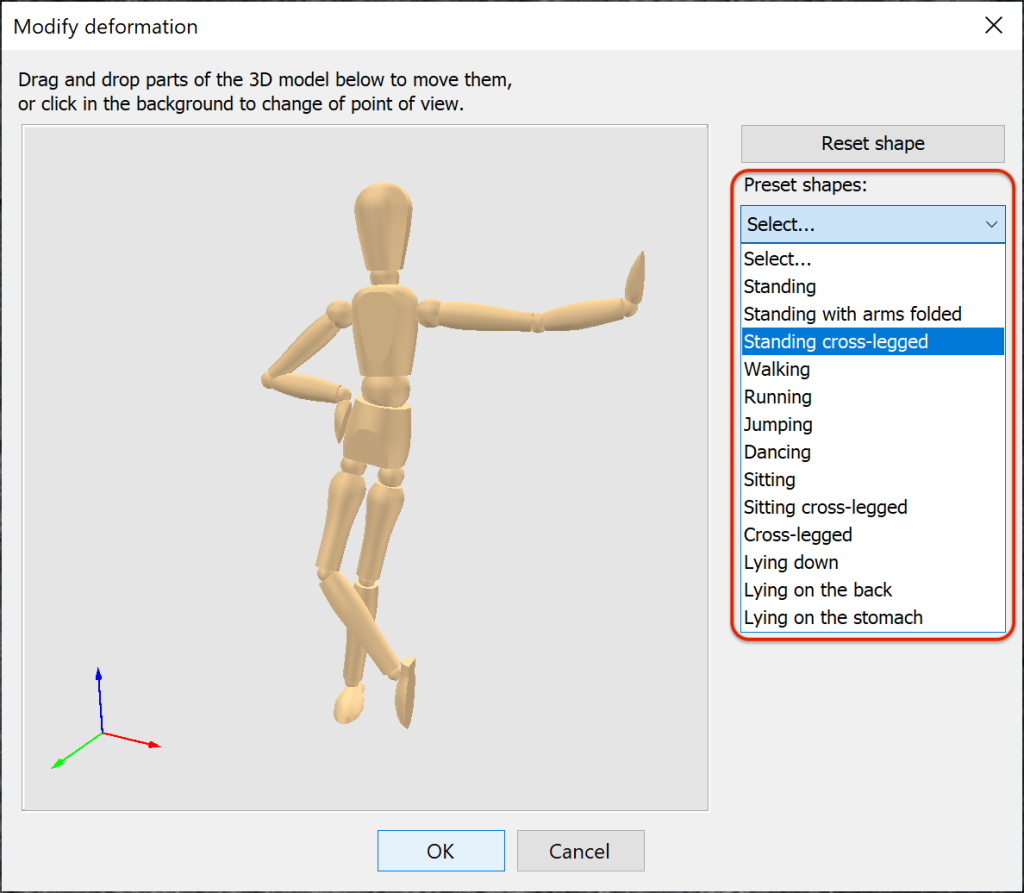Confirm changes with the OK button
The height and width of the screenshot is (893, 1024).
coord(440,850)
